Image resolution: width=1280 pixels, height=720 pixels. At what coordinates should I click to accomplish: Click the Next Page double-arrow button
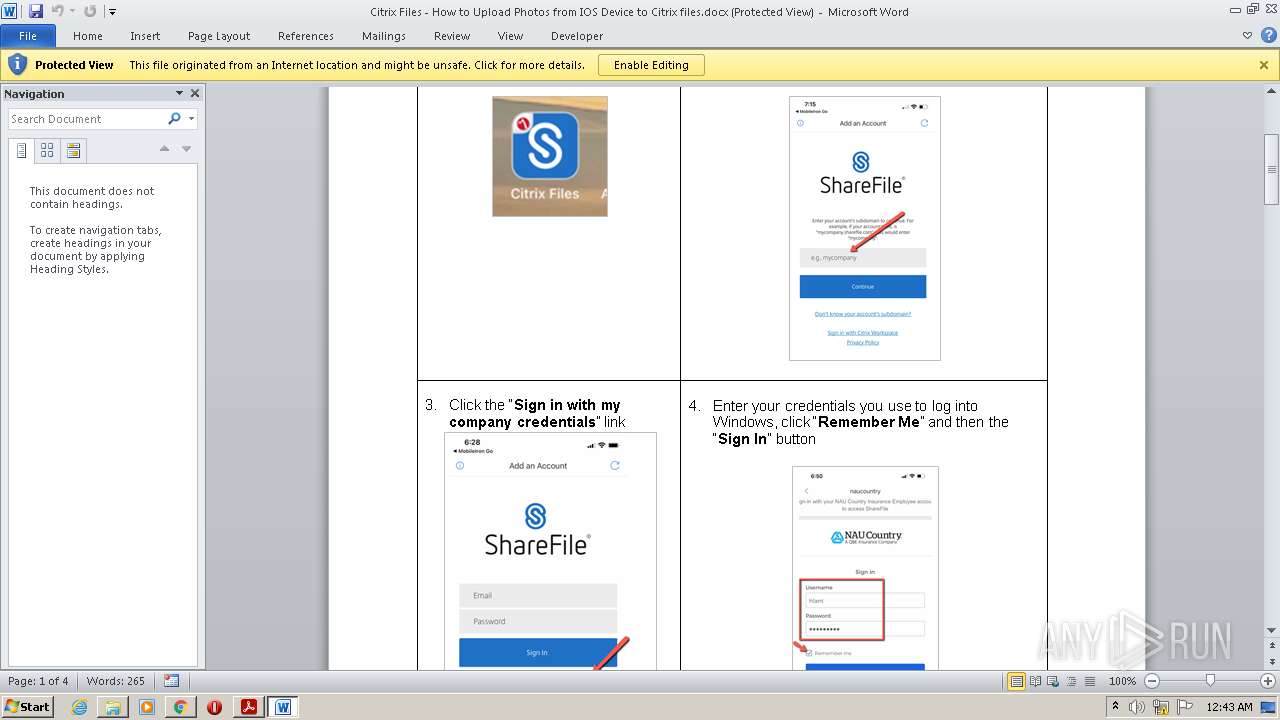pos(1272,663)
